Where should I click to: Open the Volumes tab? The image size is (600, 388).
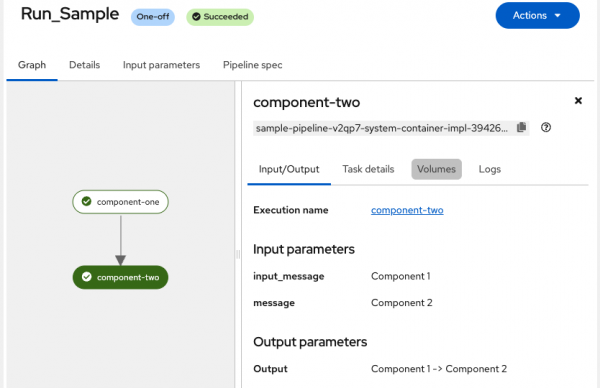[x=436, y=169]
